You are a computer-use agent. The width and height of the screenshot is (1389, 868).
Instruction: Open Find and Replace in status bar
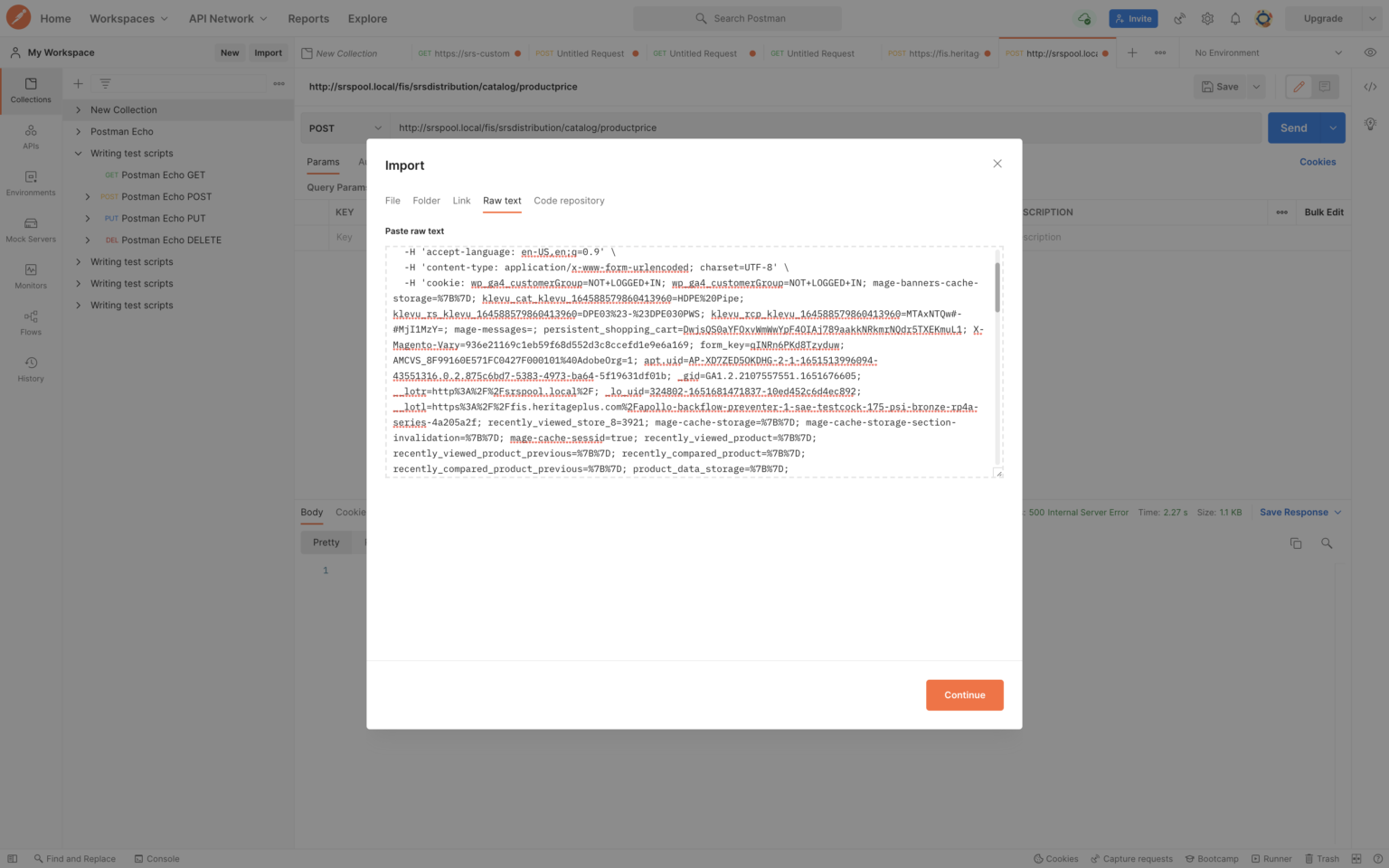tap(74, 859)
